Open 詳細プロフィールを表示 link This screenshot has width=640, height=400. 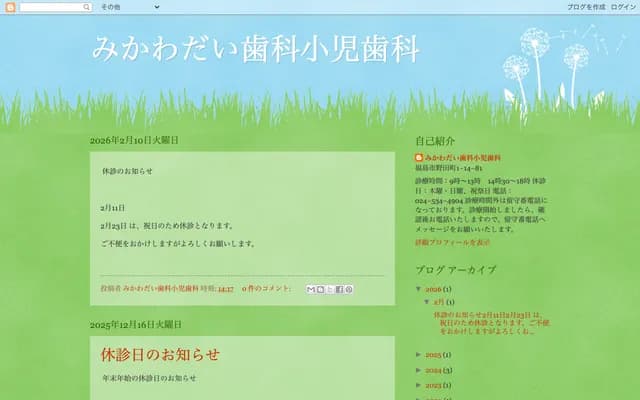click(x=452, y=242)
